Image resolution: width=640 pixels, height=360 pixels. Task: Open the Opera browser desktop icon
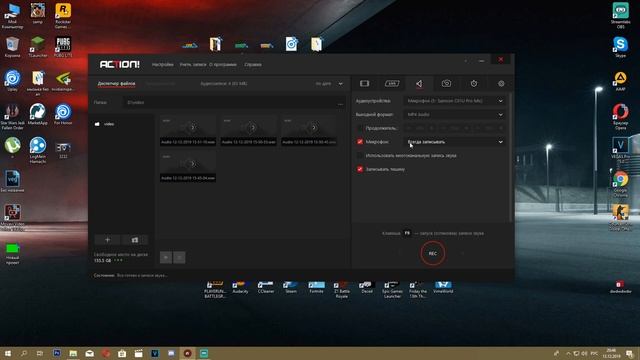point(620,117)
